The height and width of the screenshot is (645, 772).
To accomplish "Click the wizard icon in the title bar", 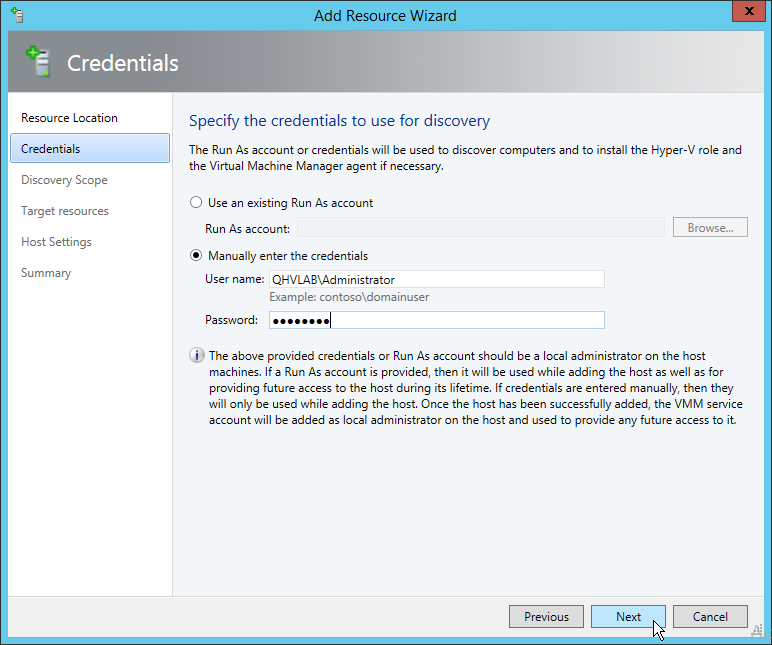I will click(17, 15).
